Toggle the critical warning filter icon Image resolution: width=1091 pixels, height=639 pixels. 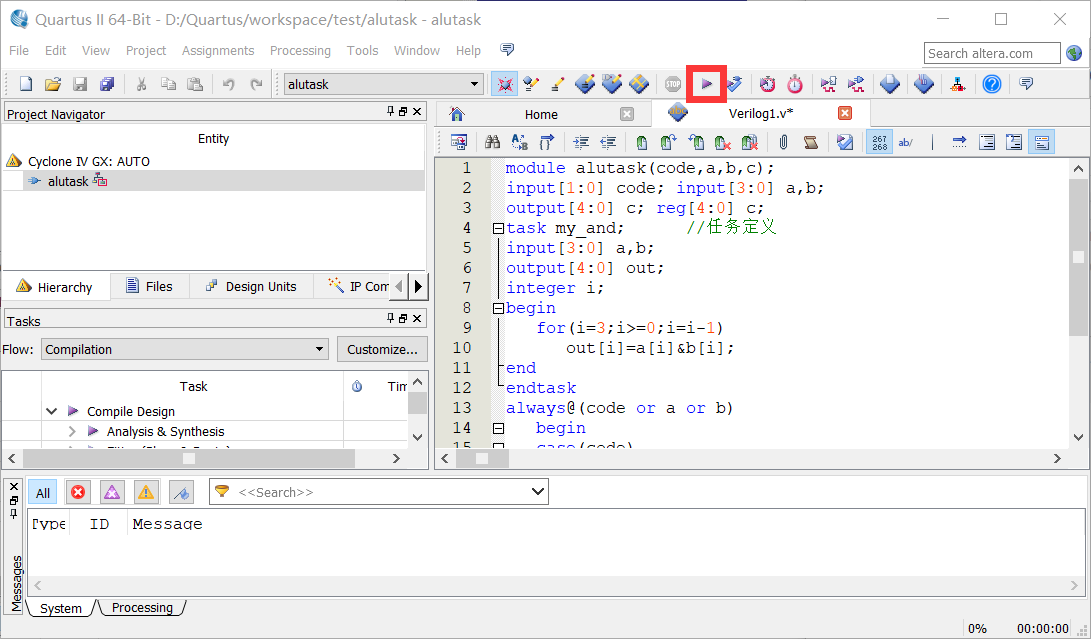[x=112, y=493]
